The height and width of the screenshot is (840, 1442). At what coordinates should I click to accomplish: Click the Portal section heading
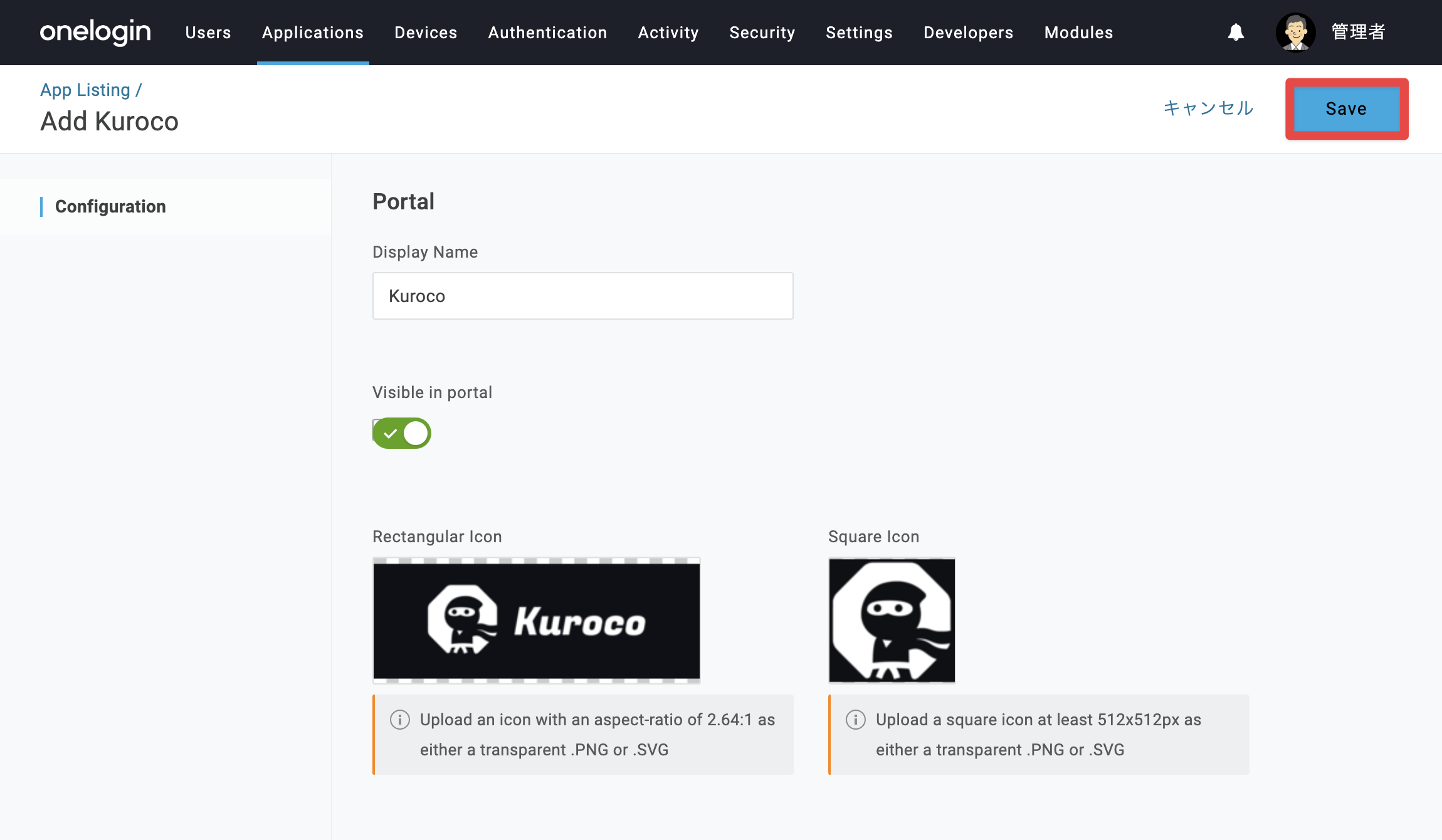pos(404,202)
